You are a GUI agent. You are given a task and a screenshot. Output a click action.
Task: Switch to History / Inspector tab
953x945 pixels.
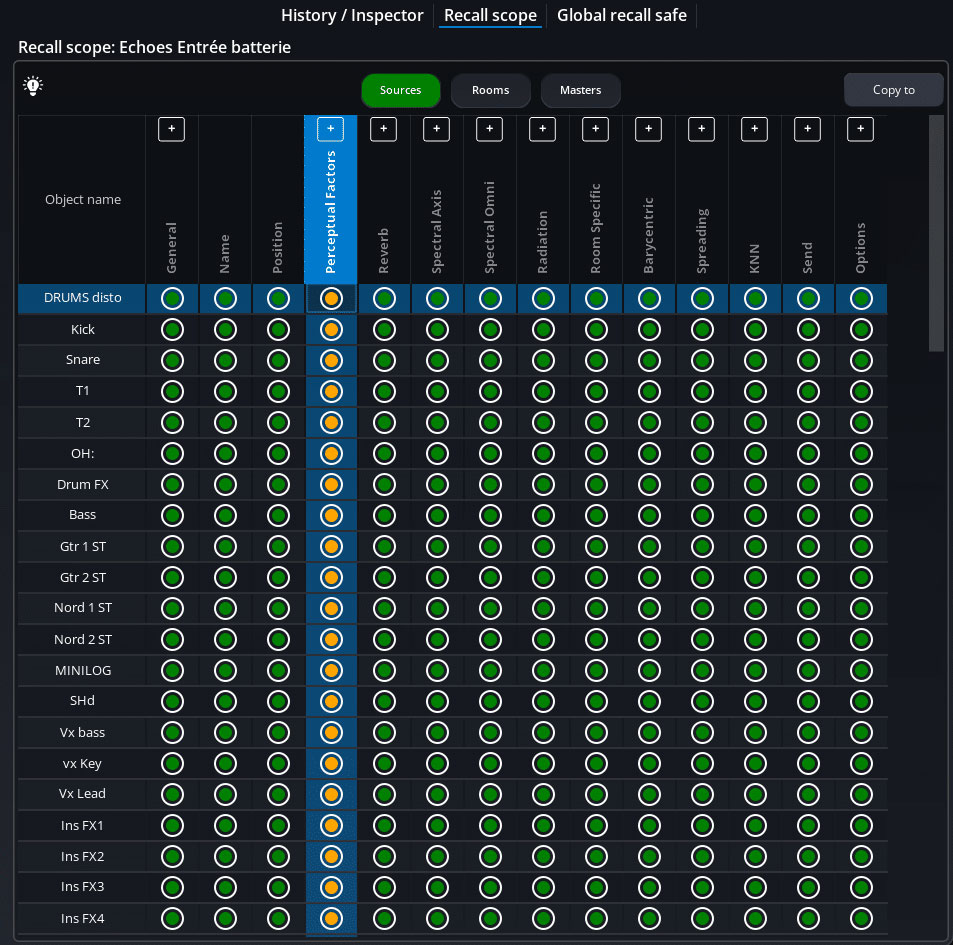pyautogui.click(x=352, y=16)
